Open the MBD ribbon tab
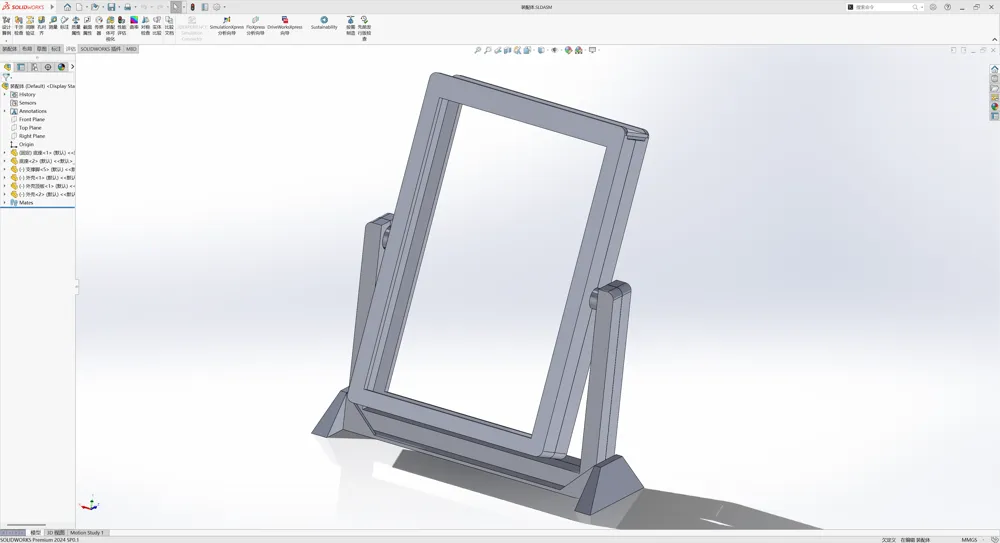This screenshot has height=543, width=1000. [x=131, y=48]
